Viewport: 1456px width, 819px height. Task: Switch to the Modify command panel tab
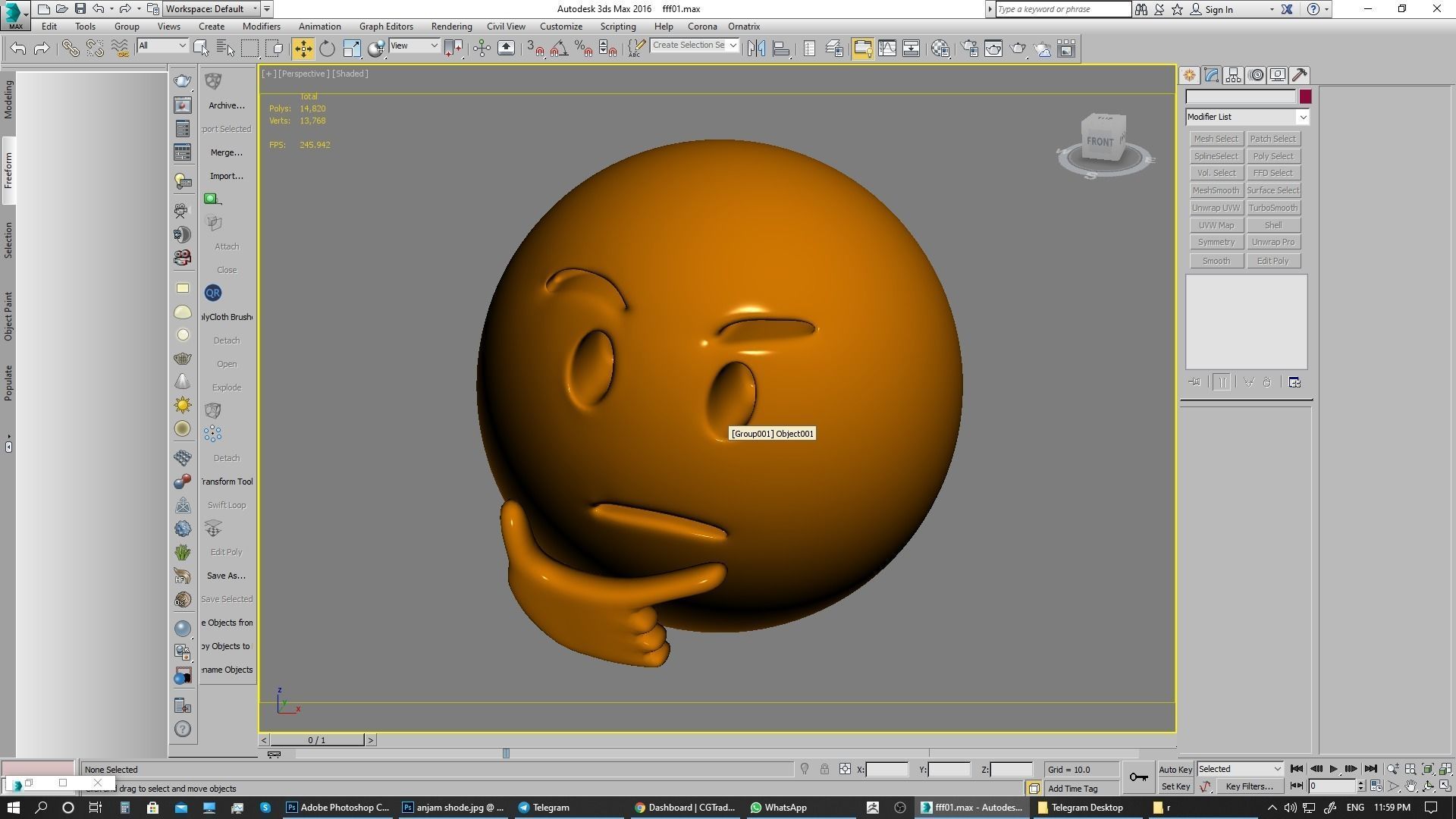tap(1211, 75)
